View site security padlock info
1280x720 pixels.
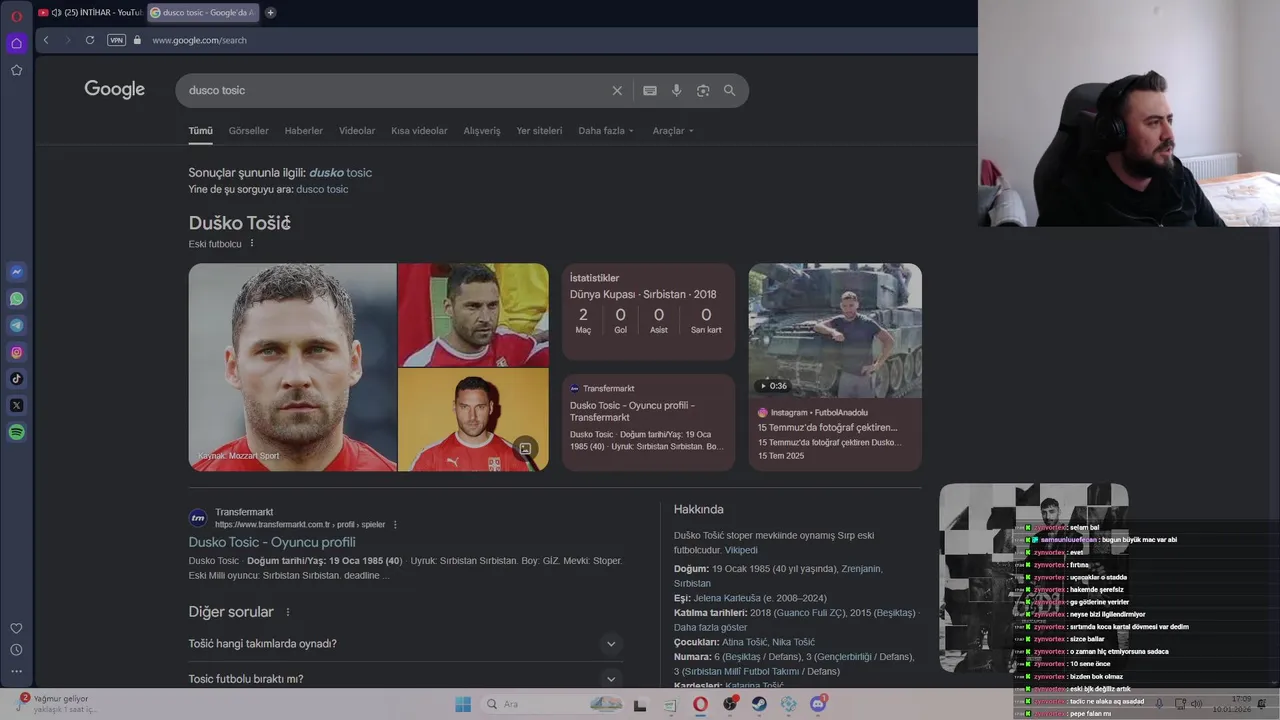pyautogui.click(x=138, y=40)
